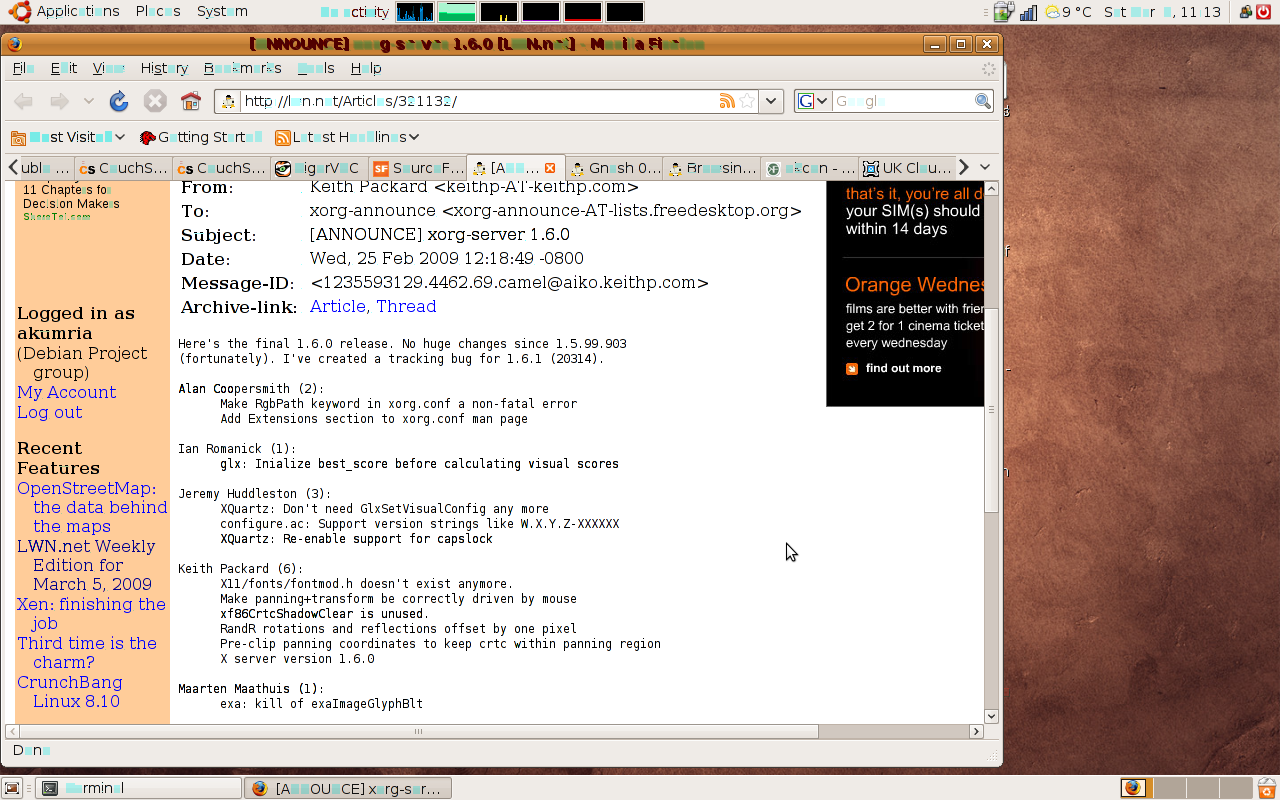
Task: Click the Log out link
Action: pos(49,412)
